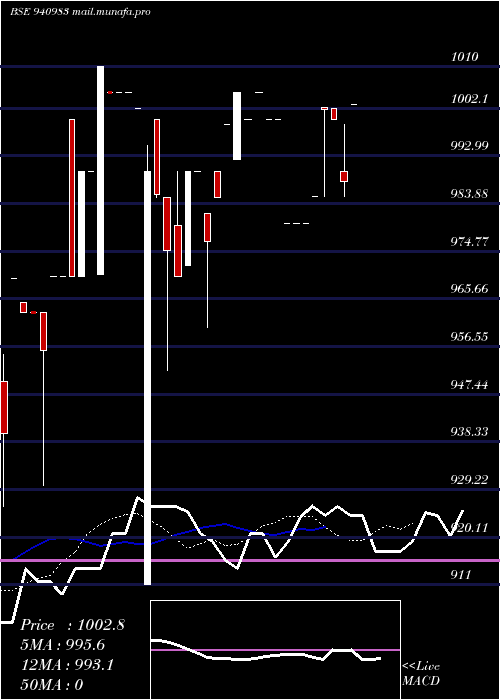Select the 911 price axis label
The height and width of the screenshot is (700, 500).
pyautogui.click(x=461, y=575)
